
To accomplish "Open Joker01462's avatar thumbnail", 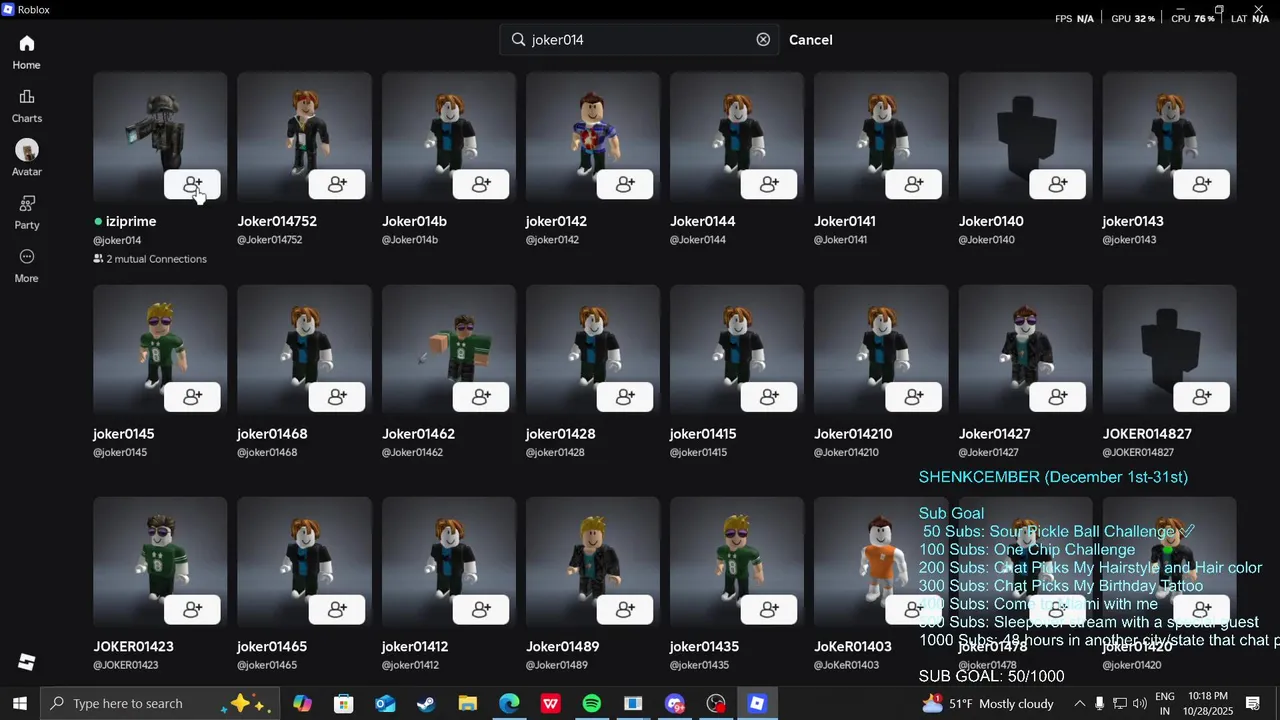I will click(448, 350).
